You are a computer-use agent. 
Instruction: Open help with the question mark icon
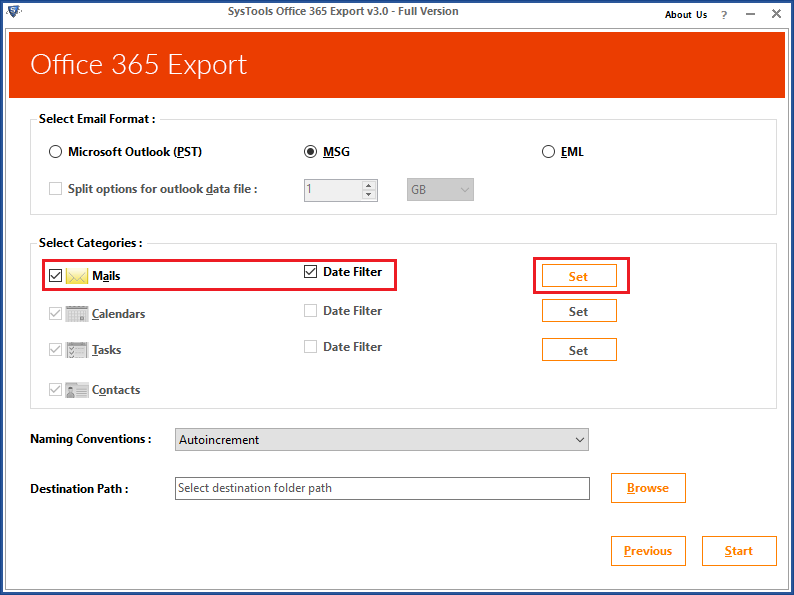coord(724,15)
